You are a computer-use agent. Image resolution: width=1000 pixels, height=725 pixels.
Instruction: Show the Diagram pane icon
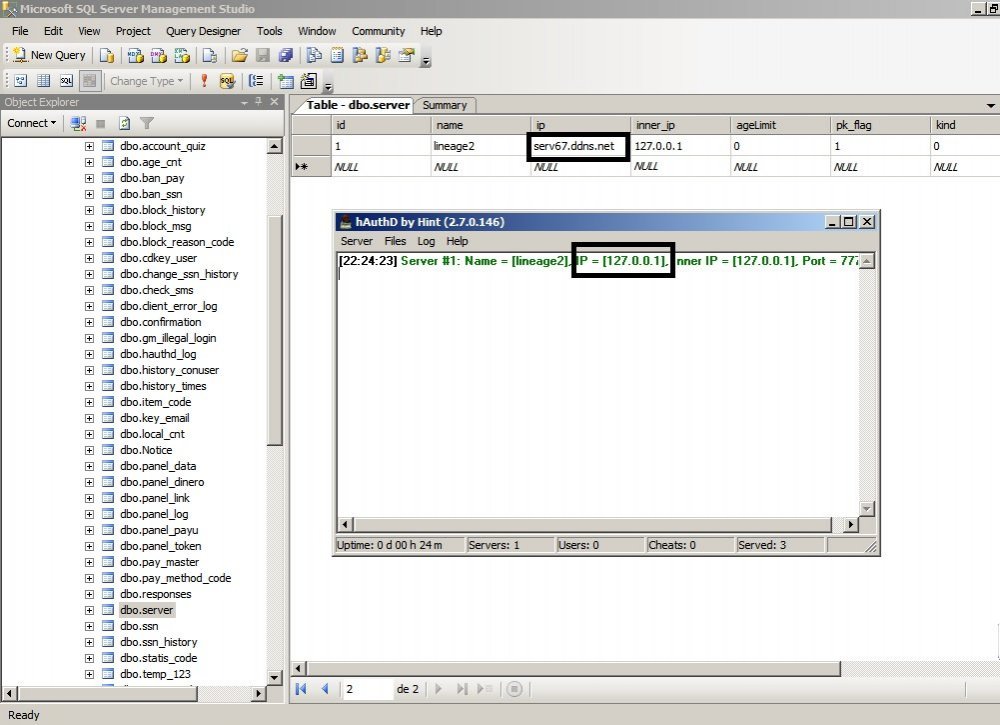20,81
